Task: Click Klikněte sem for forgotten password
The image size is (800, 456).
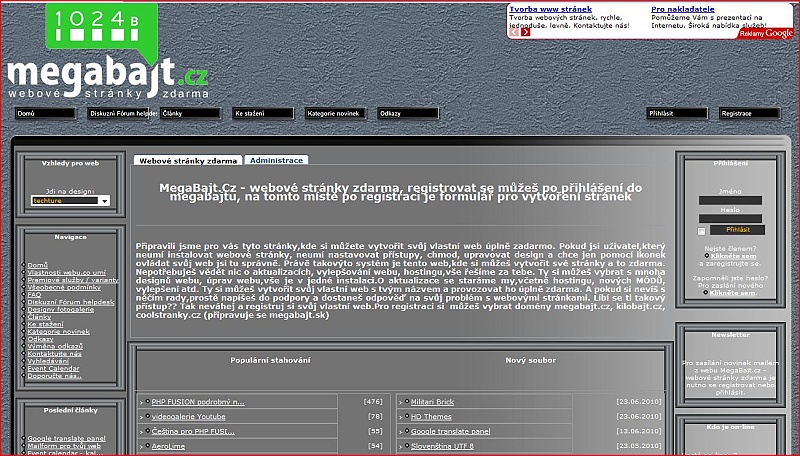Action: coord(733,293)
